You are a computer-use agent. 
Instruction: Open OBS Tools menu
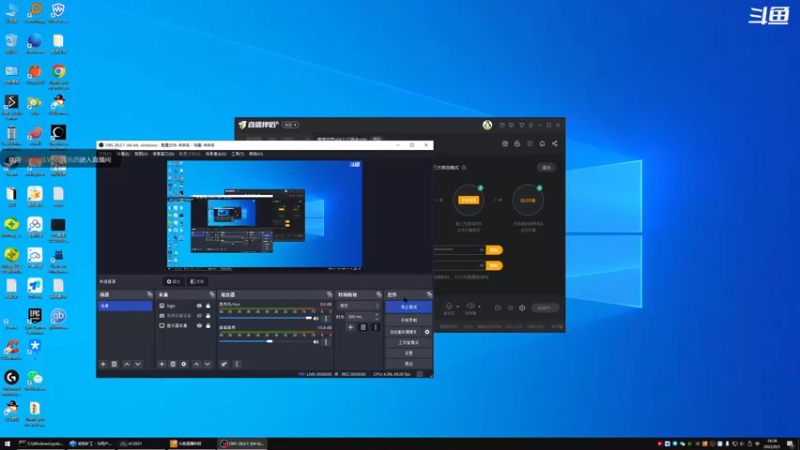coord(238,154)
